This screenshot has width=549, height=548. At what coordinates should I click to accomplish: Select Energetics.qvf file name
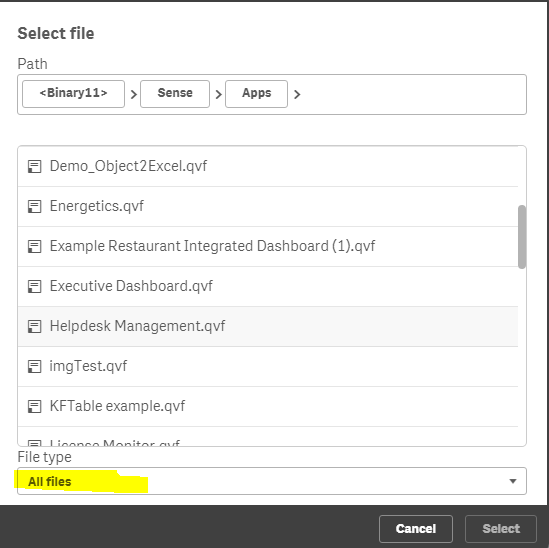point(97,206)
